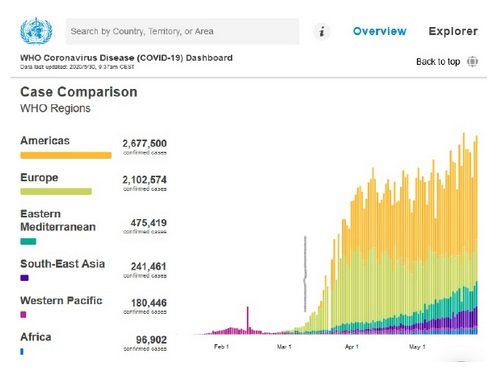
Task: Select the teal Eastern Mediterranean swatch
Action: pyautogui.click(x=28, y=241)
